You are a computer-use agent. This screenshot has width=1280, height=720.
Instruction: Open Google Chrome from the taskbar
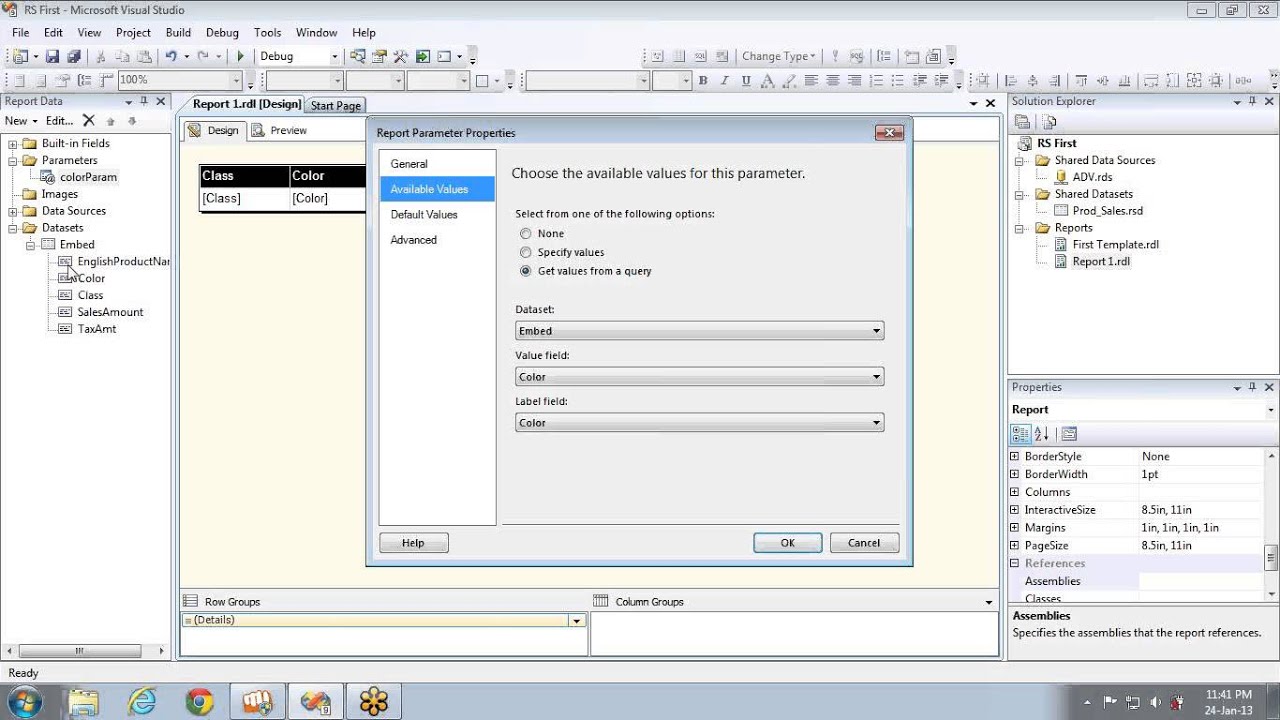(199, 701)
